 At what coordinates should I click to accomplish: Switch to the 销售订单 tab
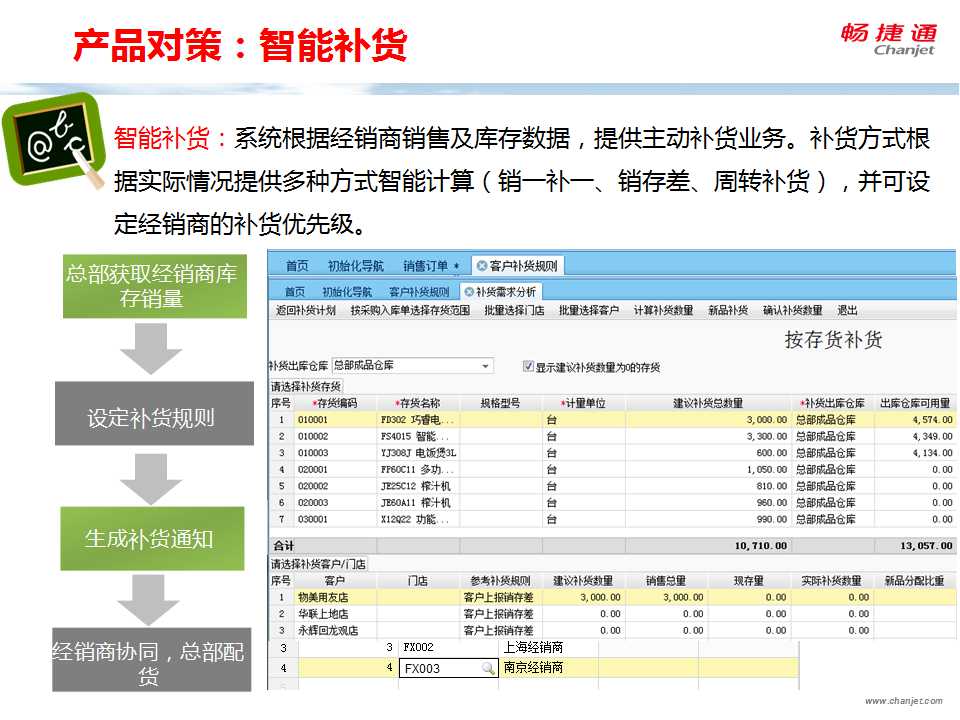431,266
